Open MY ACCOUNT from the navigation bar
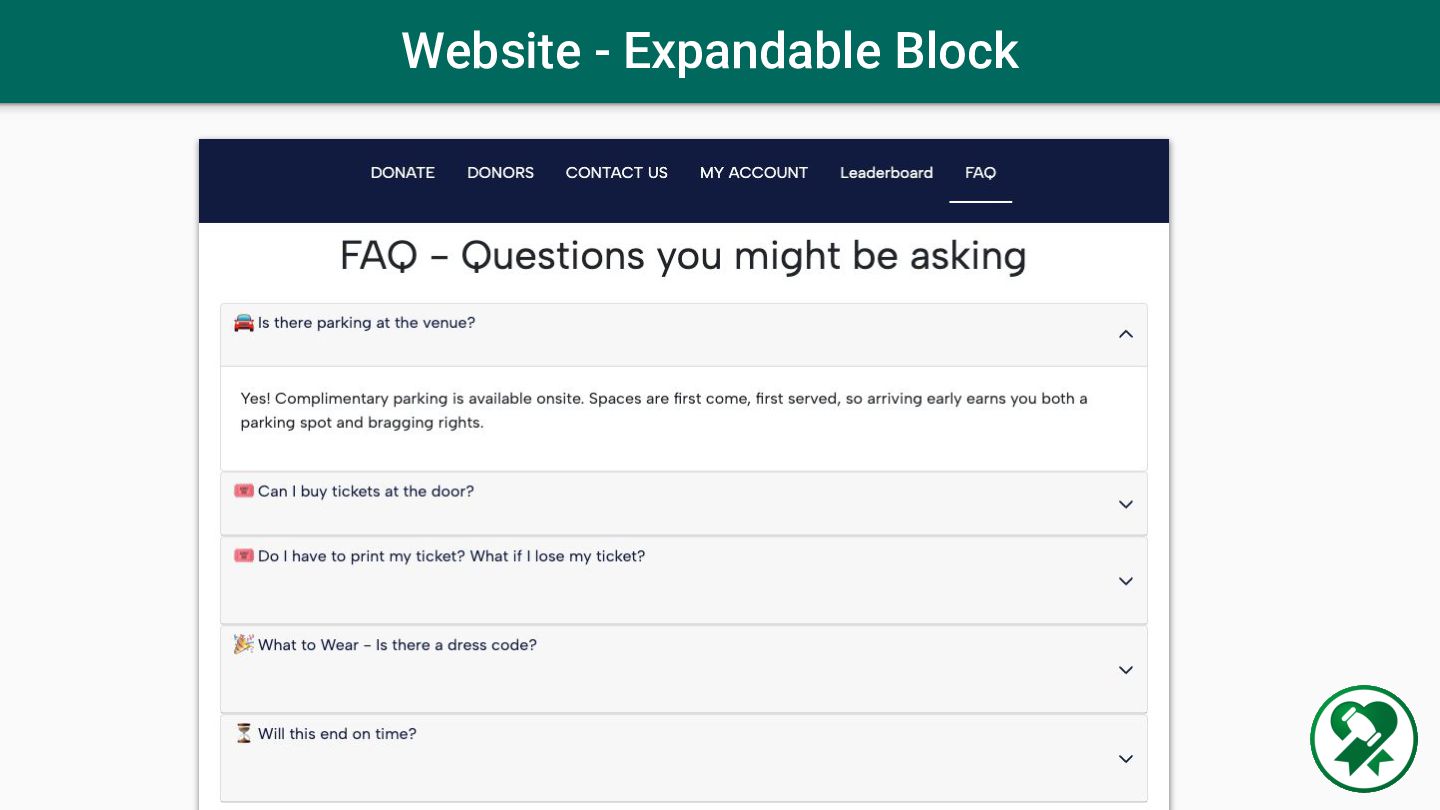Screen dimensions: 1440x810 click(x=754, y=173)
